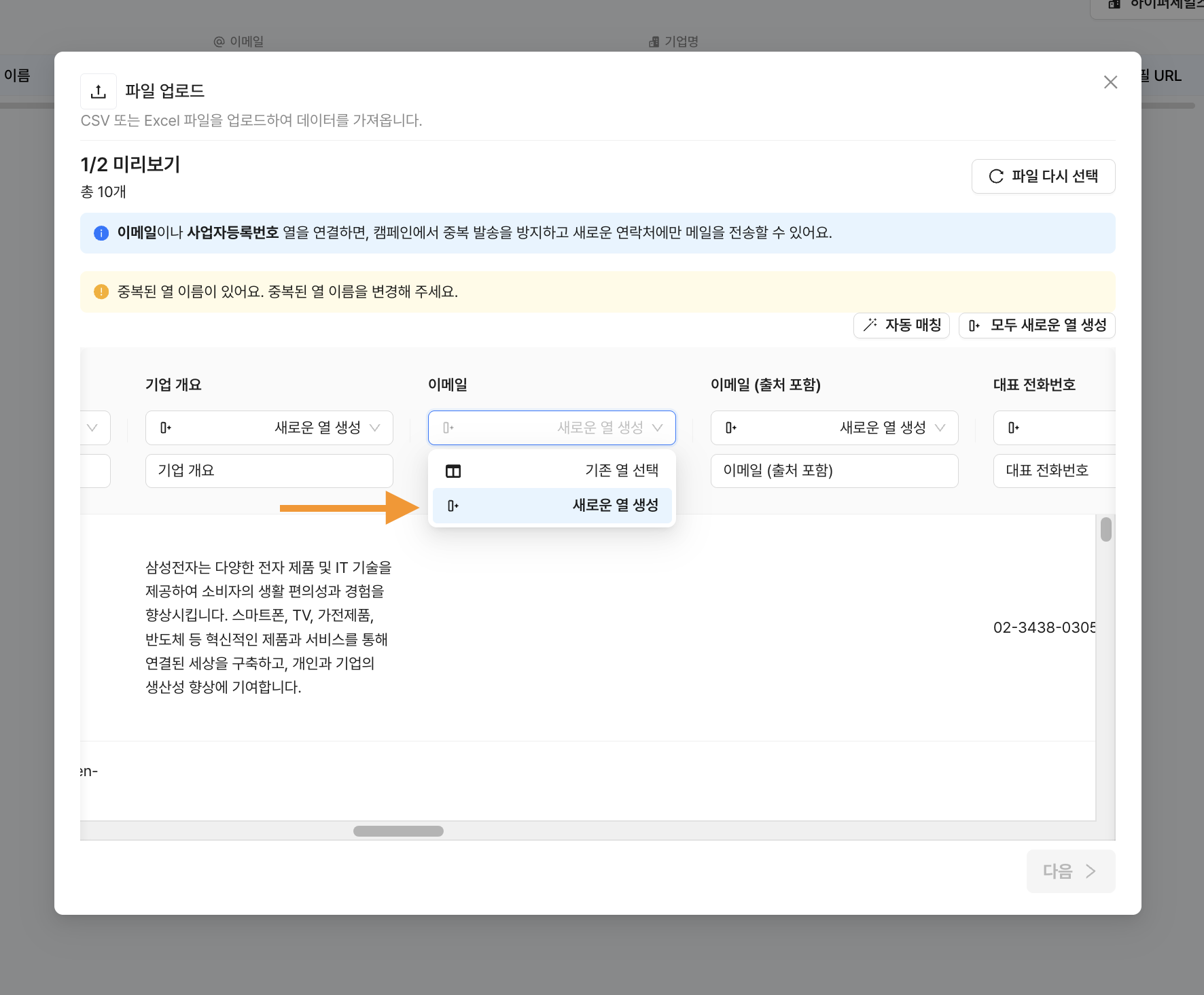
Task: Click the table columns icon in the menu
Action: pos(453,471)
